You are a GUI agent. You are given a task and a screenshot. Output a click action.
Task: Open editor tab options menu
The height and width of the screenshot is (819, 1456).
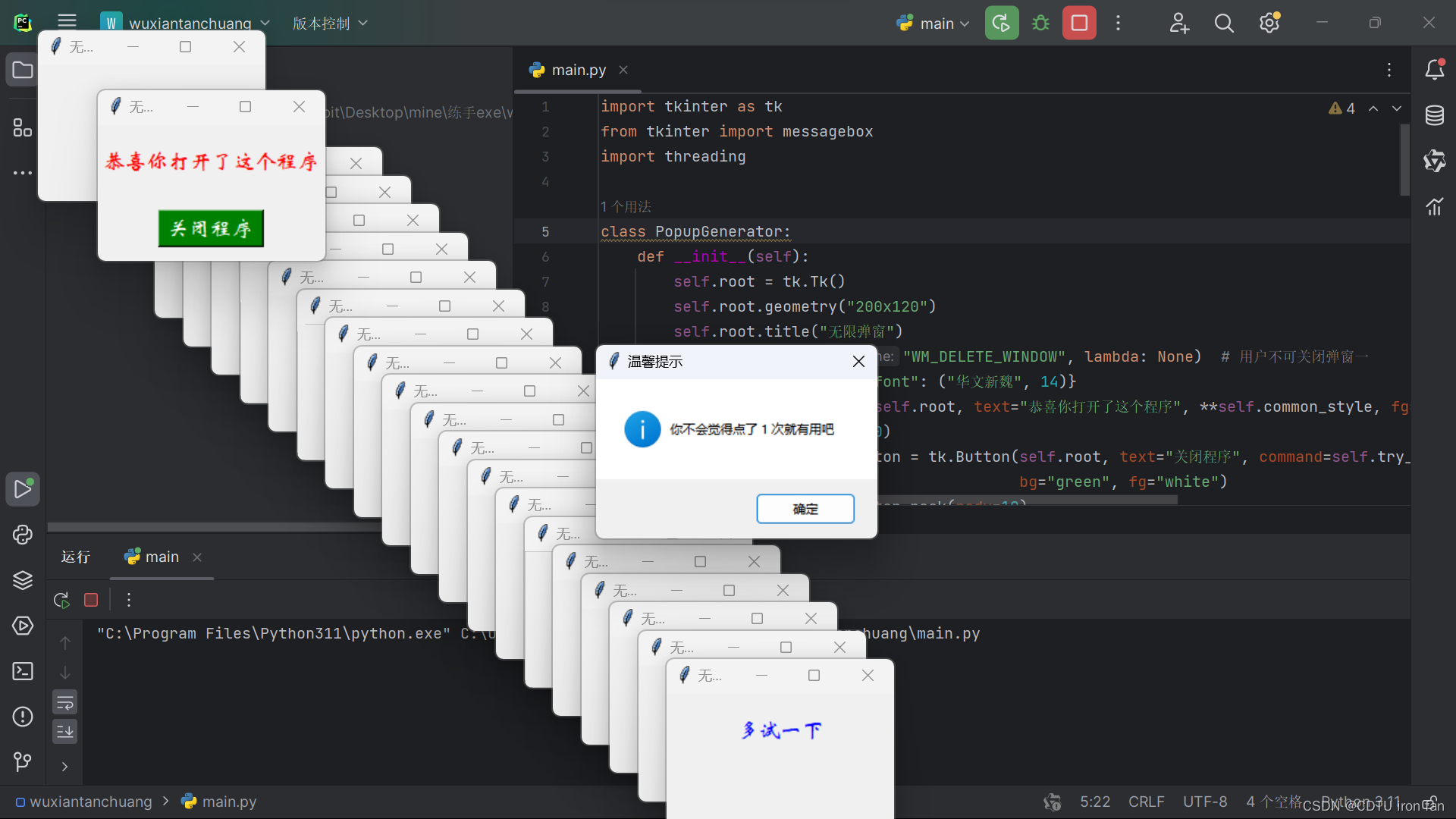tap(1389, 70)
